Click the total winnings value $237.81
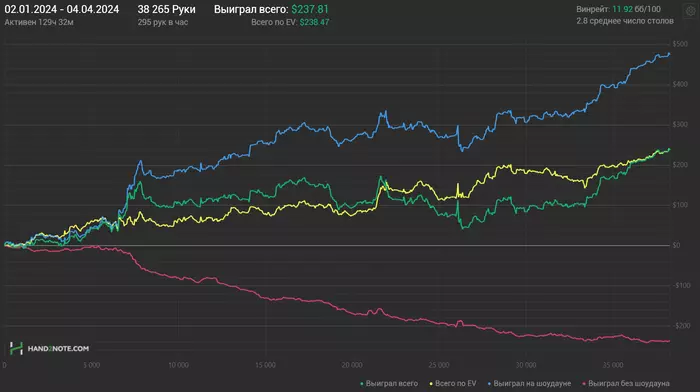 tap(310, 9)
